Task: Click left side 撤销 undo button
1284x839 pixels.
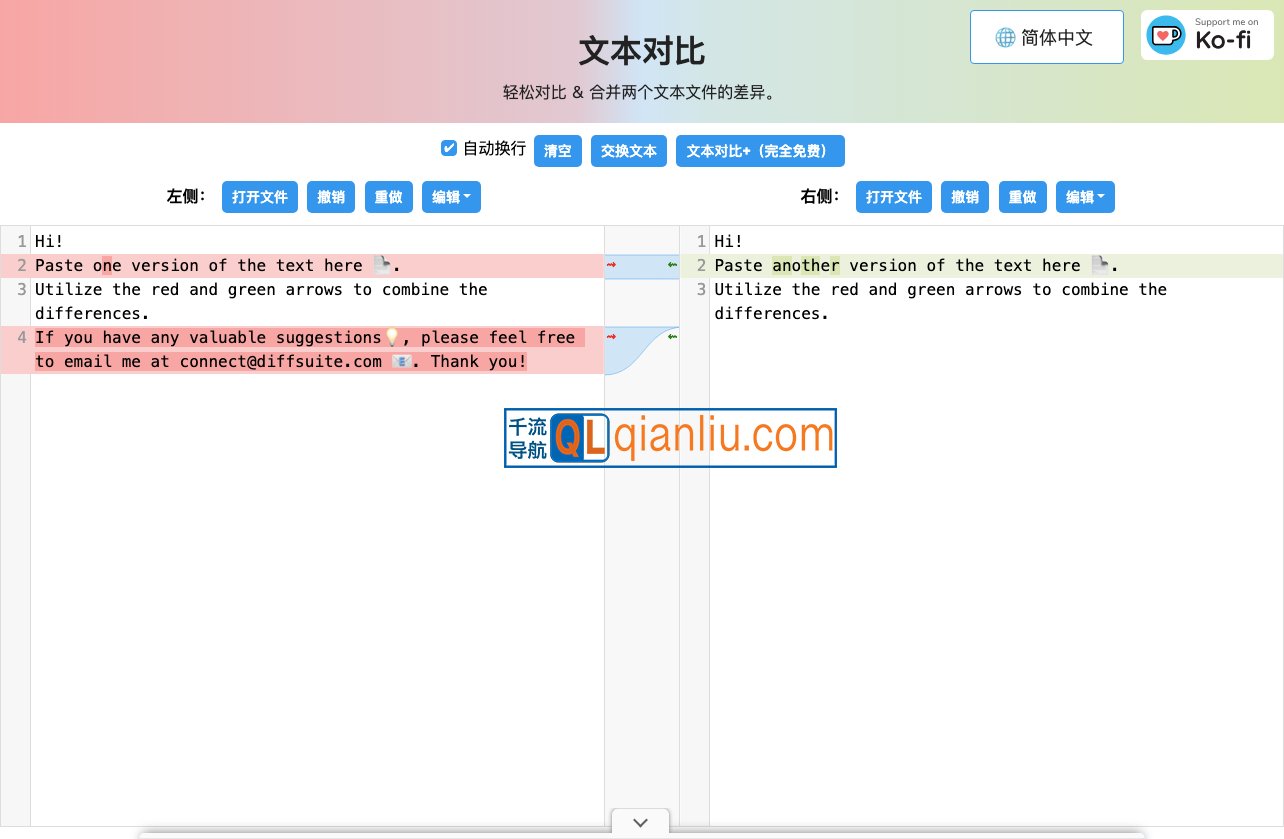Action: click(x=331, y=197)
